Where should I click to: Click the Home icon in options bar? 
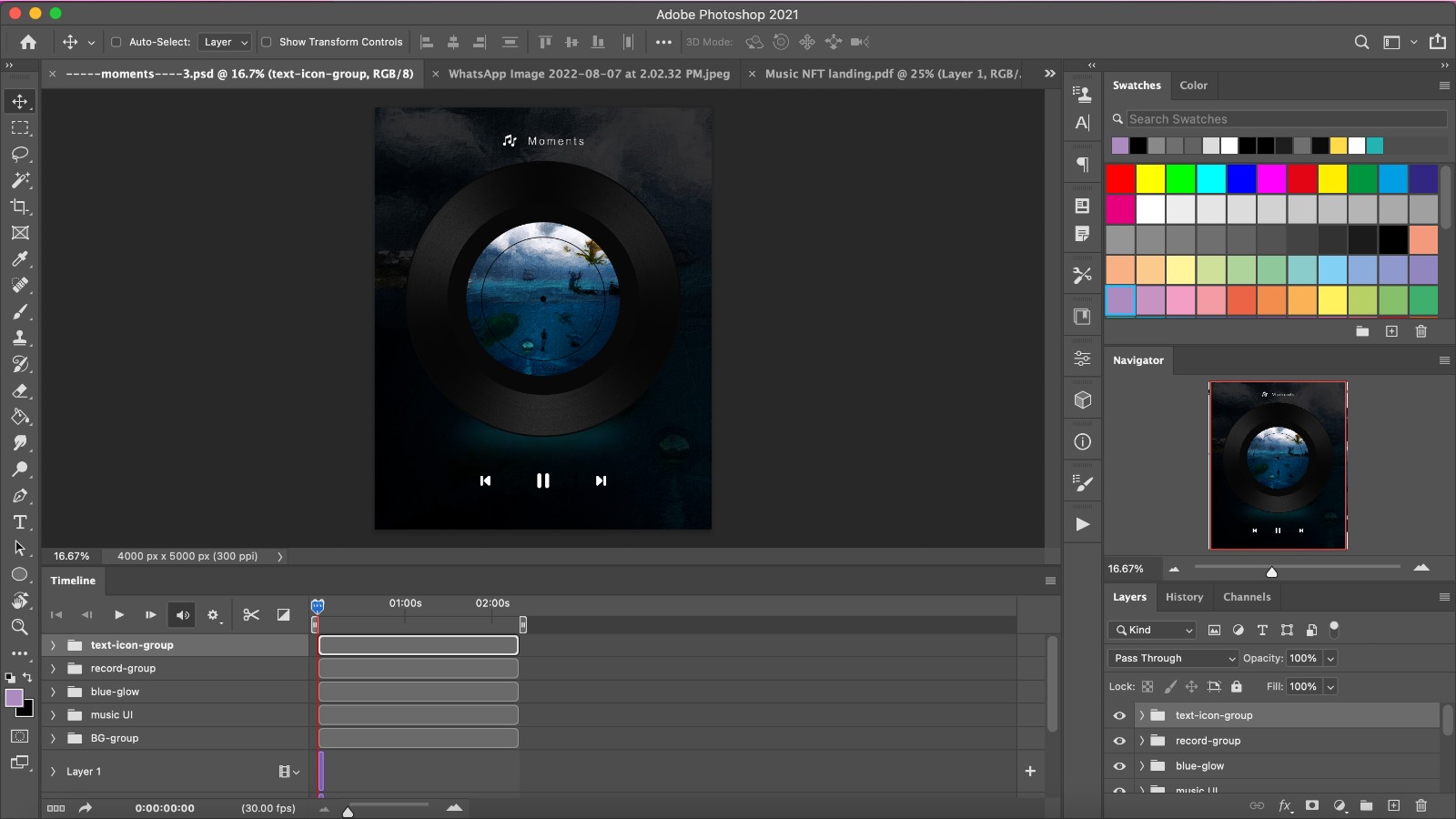click(x=28, y=42)
